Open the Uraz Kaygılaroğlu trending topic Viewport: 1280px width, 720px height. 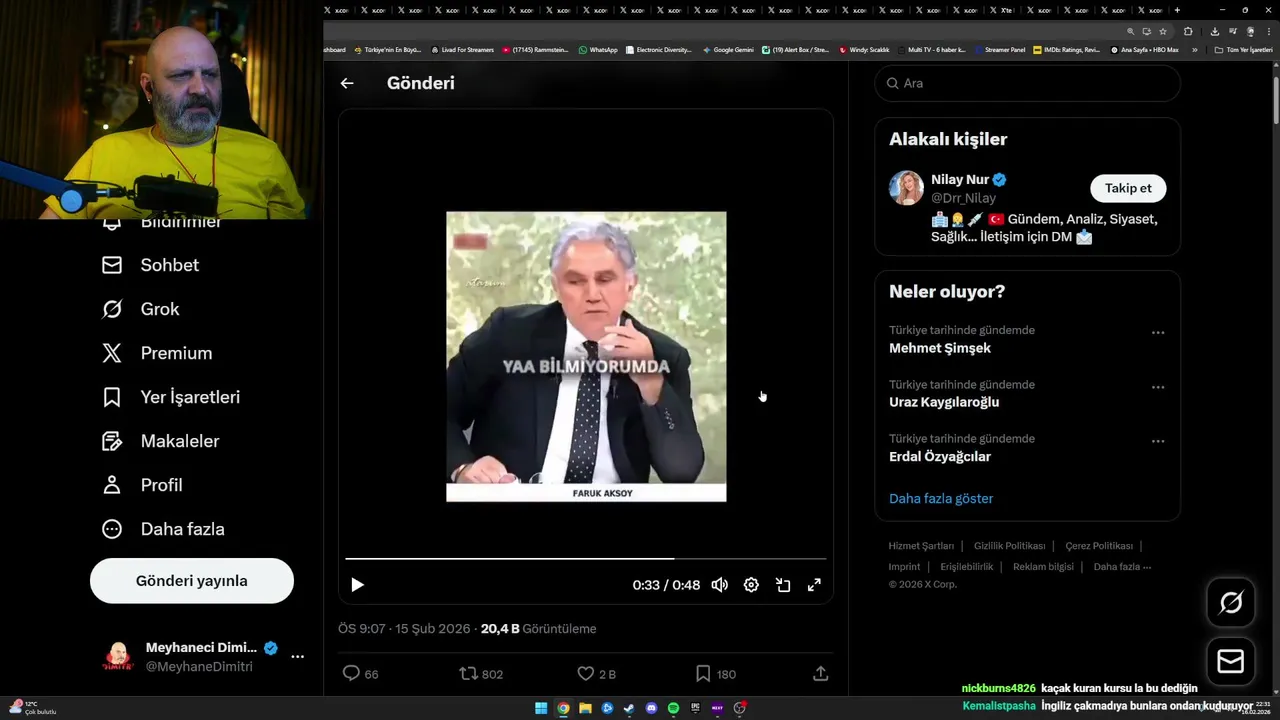point(944,402)
